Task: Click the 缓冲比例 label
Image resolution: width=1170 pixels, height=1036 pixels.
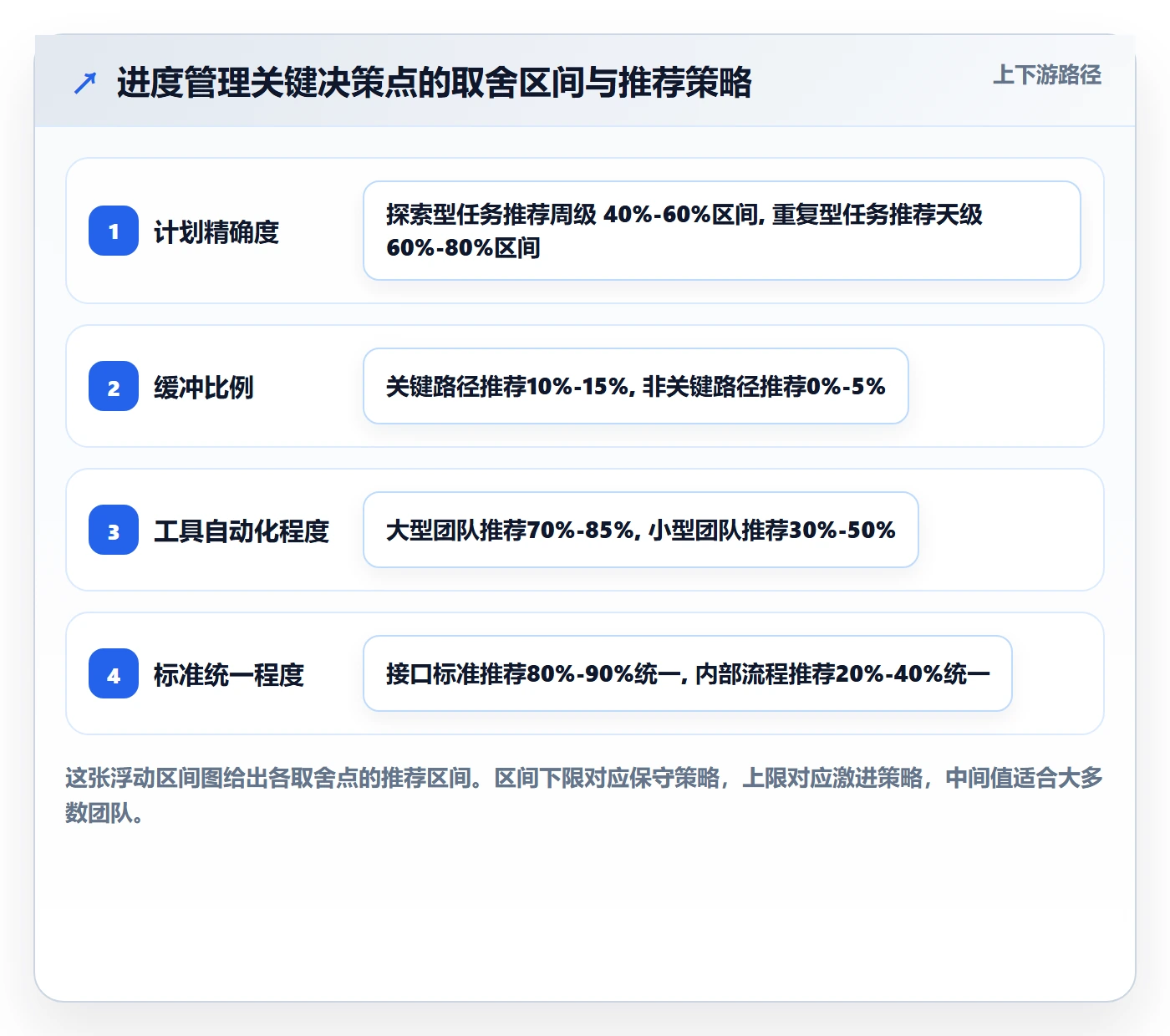Action: pos(204,387)
